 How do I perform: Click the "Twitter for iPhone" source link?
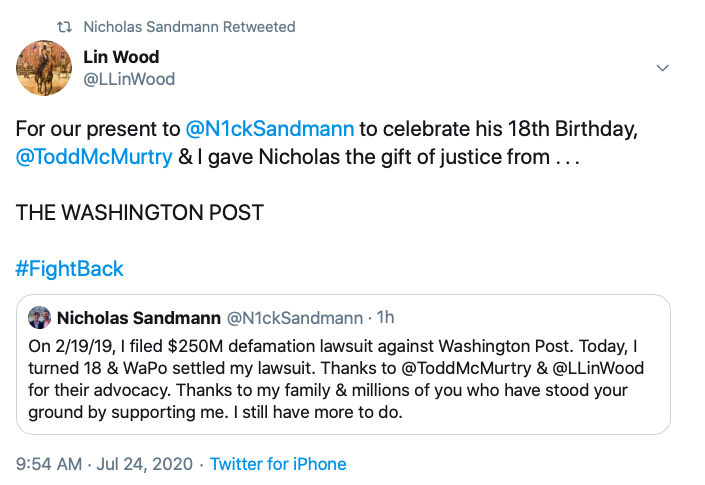[x=278, y=464]
